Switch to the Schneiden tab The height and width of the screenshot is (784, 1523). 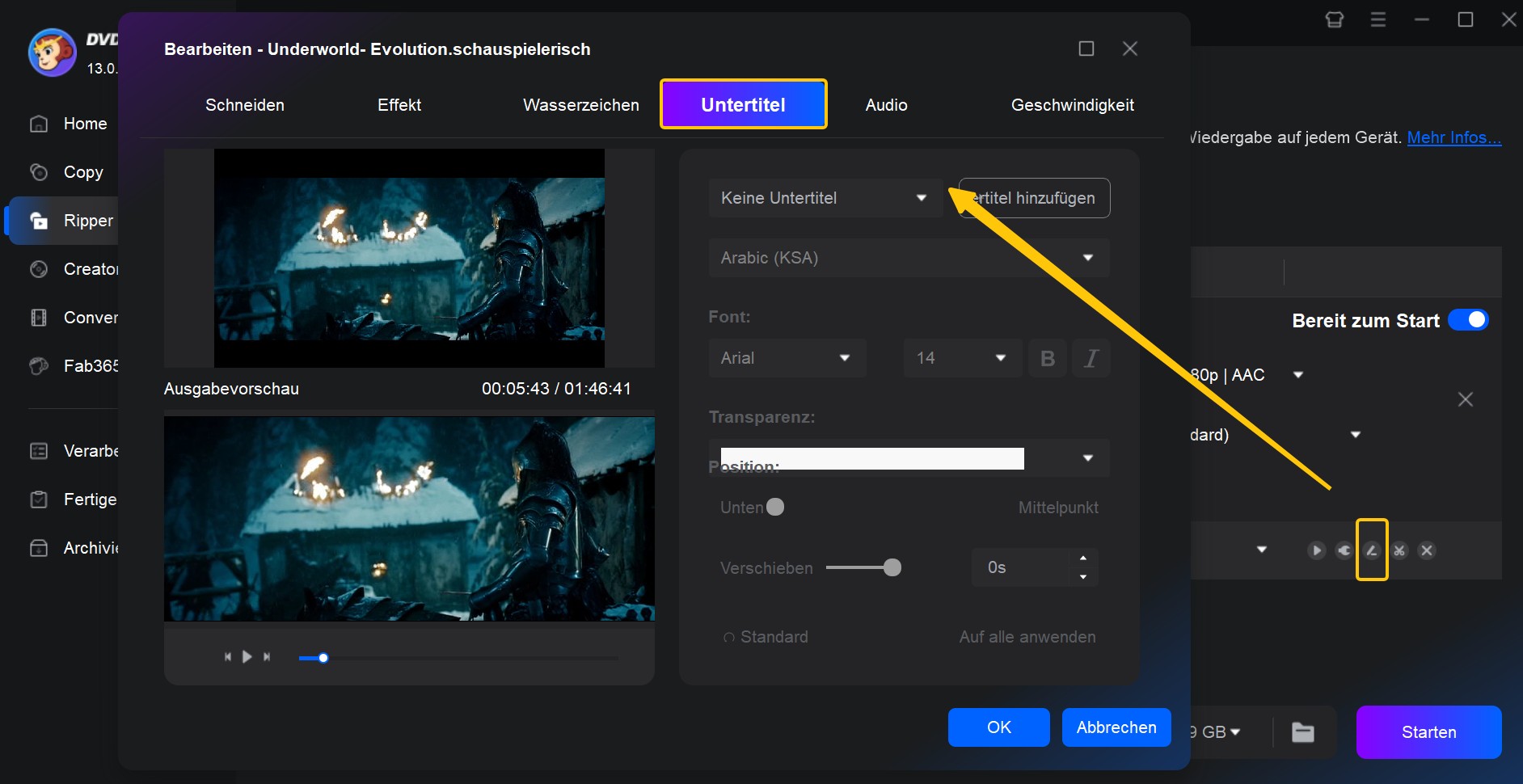click(x=245, y=105)
